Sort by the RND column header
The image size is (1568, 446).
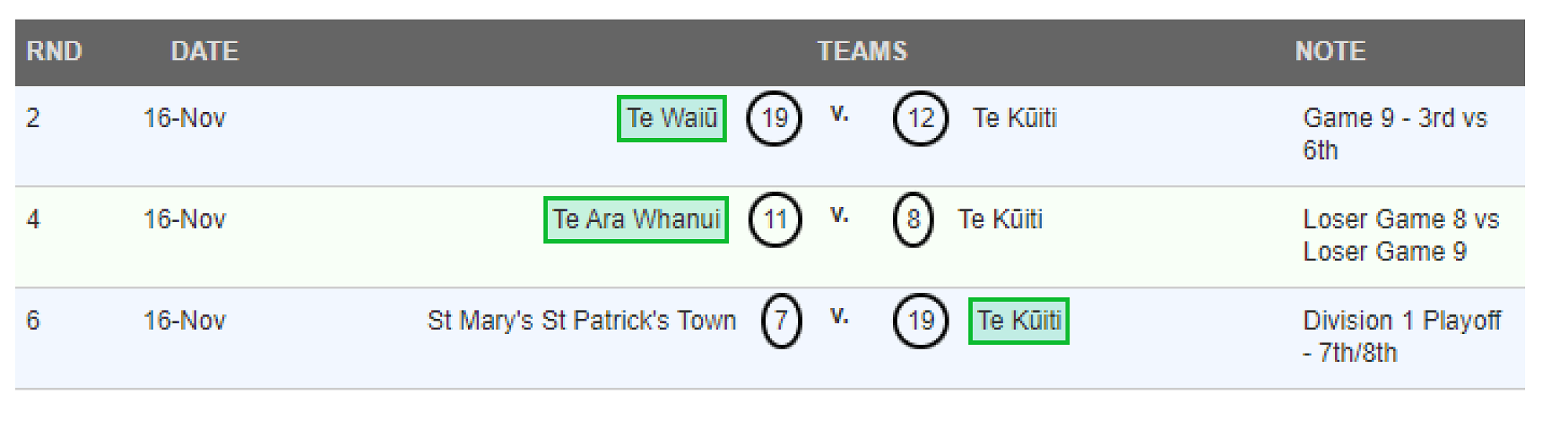coord(54,52)
